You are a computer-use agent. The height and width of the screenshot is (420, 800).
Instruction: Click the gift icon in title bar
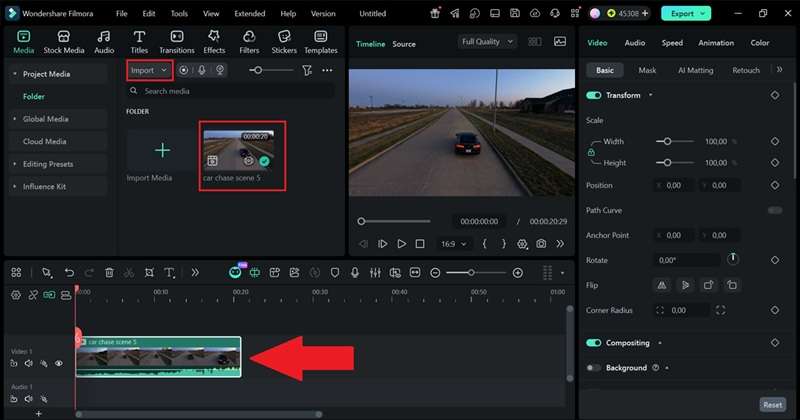[435, 14]
